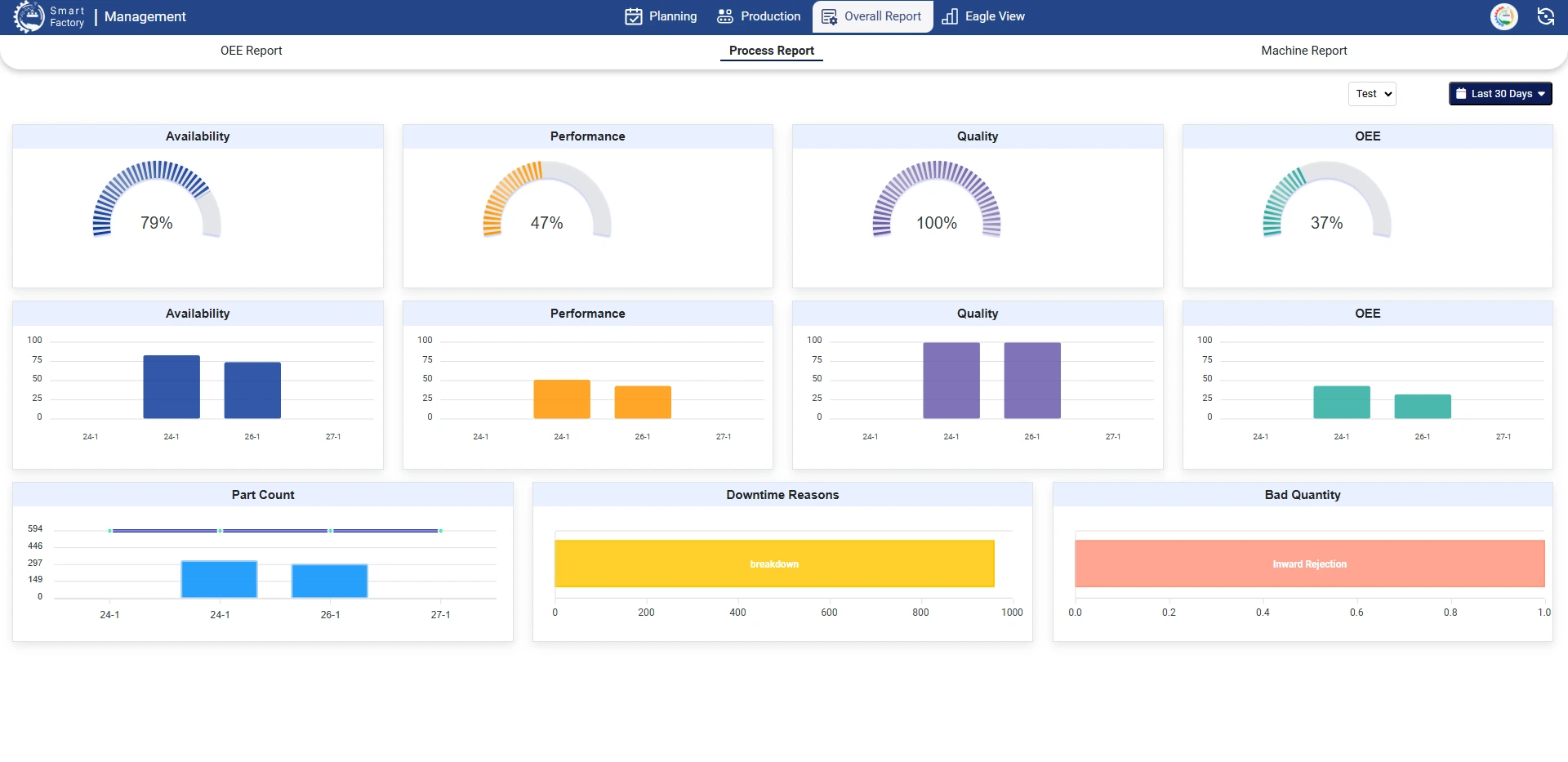Image resolution: width=1568 pixels, height=762 pixels.
Task: Switch to the Machine Report tab
Action: (1304, 51)
